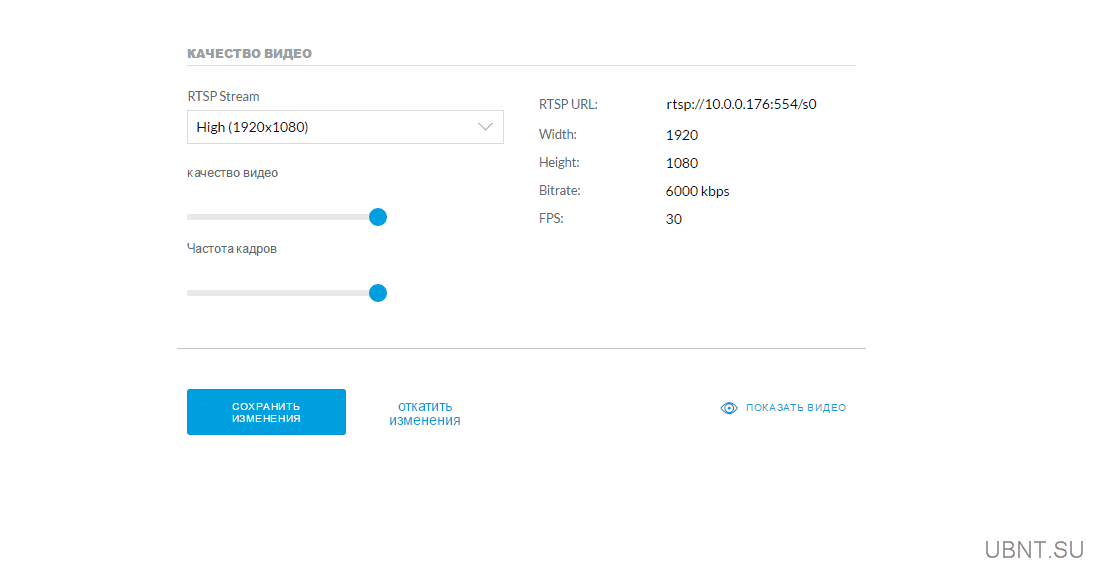Screen dimensions: 1102x576
Task: Click the откатить изменения link
Action: coord(424,414)
